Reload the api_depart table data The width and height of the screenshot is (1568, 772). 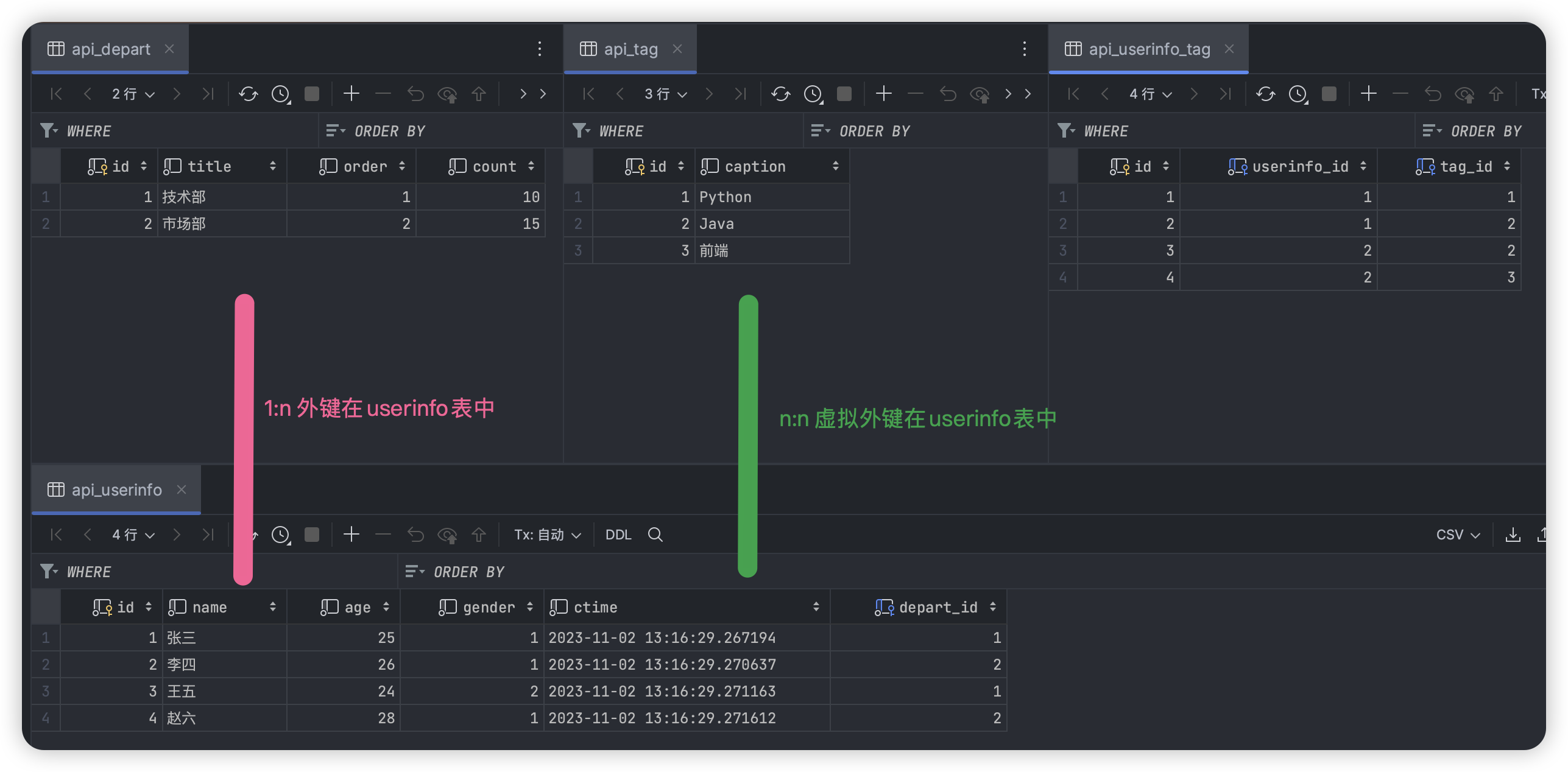point(248,94)
